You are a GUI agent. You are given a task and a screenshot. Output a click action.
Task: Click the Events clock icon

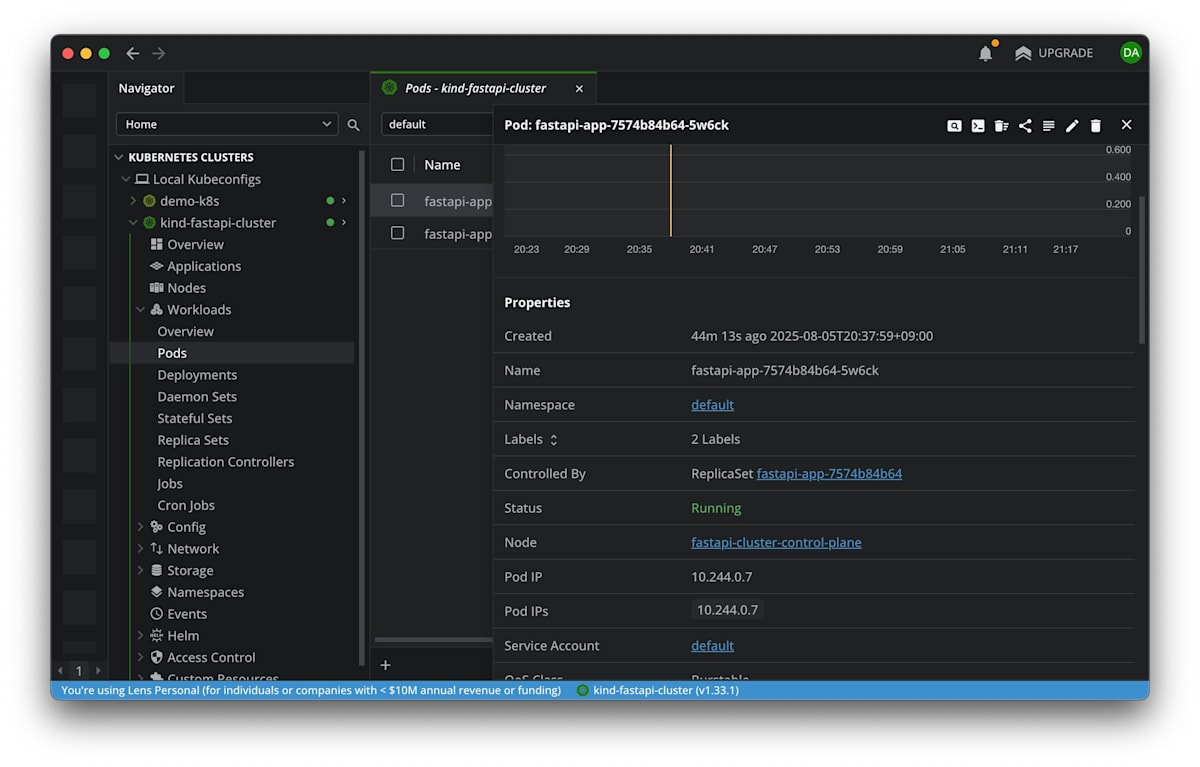pyautogui.click(x=156, y=614)
